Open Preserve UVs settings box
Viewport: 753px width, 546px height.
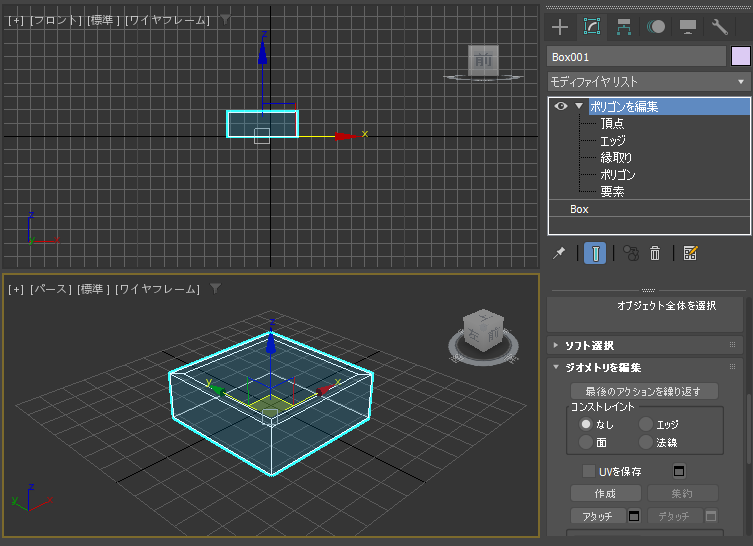coord(679,471)
